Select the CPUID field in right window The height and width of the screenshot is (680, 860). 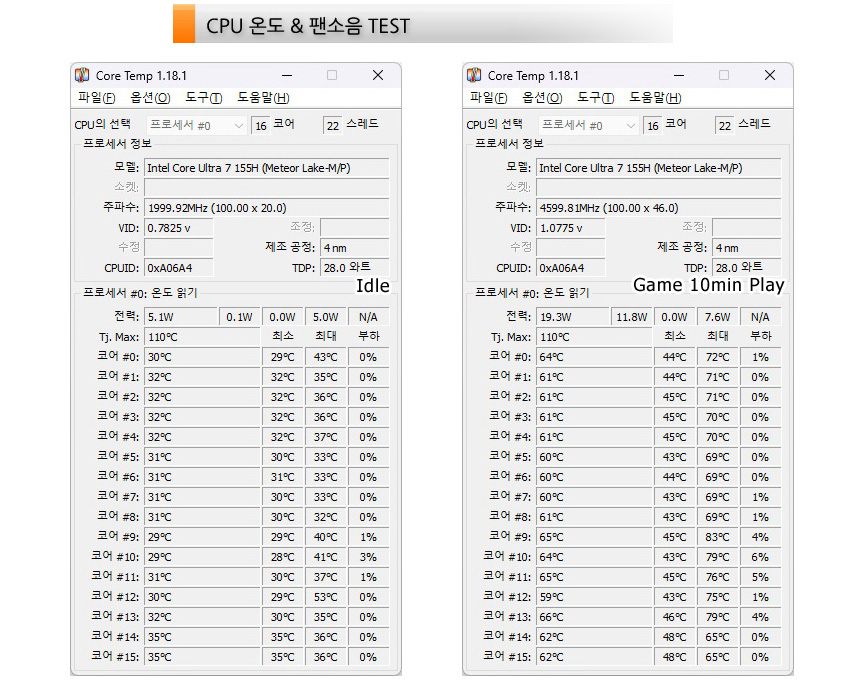(570, 268)
